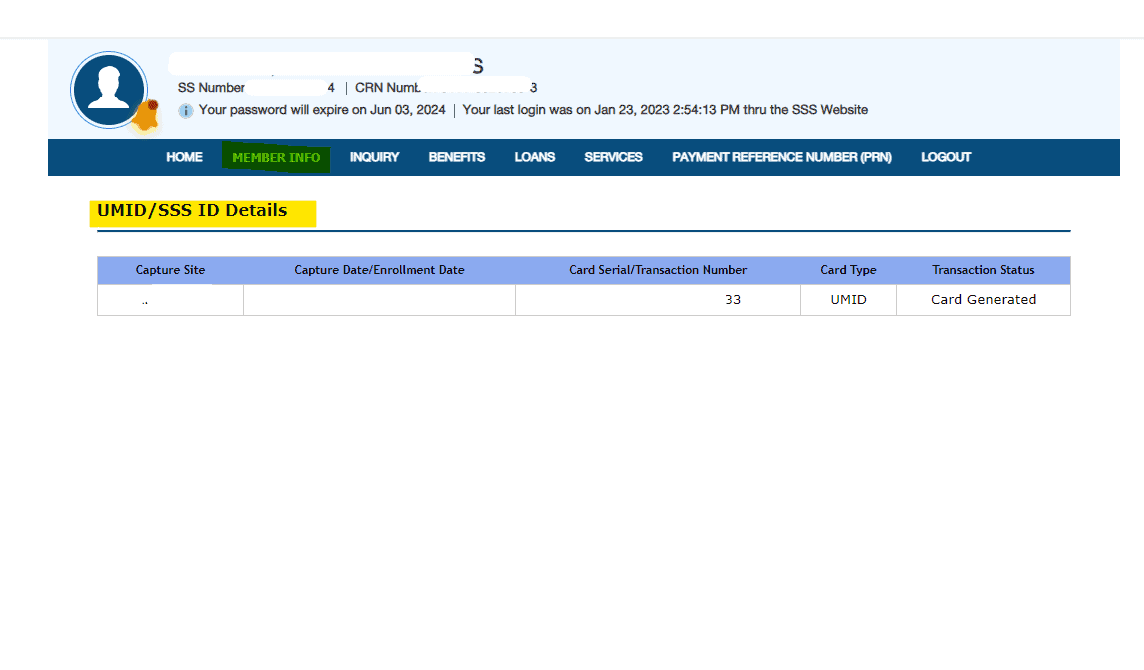Image resolution: width=1144 pixels, height=670 pixels.
Task: Click the Capture Site column header
Action: [x=170, y=270]
